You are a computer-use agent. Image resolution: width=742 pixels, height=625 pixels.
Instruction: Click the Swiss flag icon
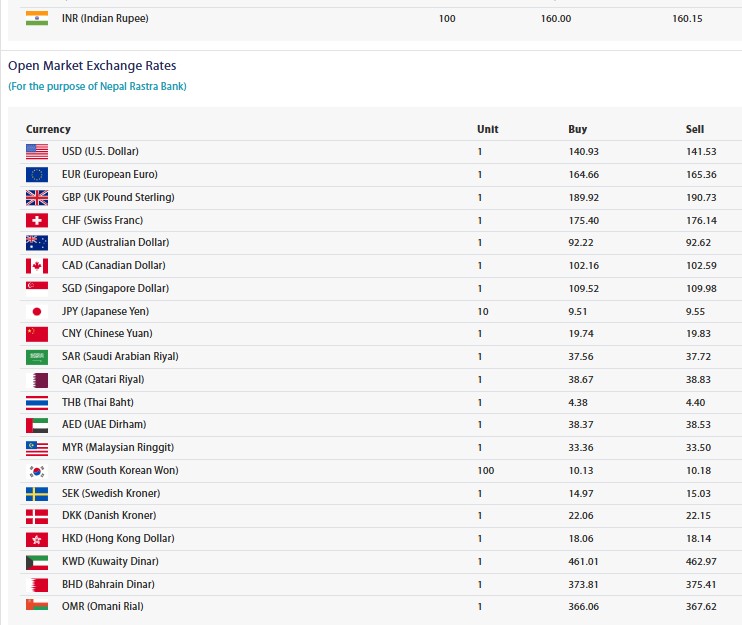[x=37, y=220]
